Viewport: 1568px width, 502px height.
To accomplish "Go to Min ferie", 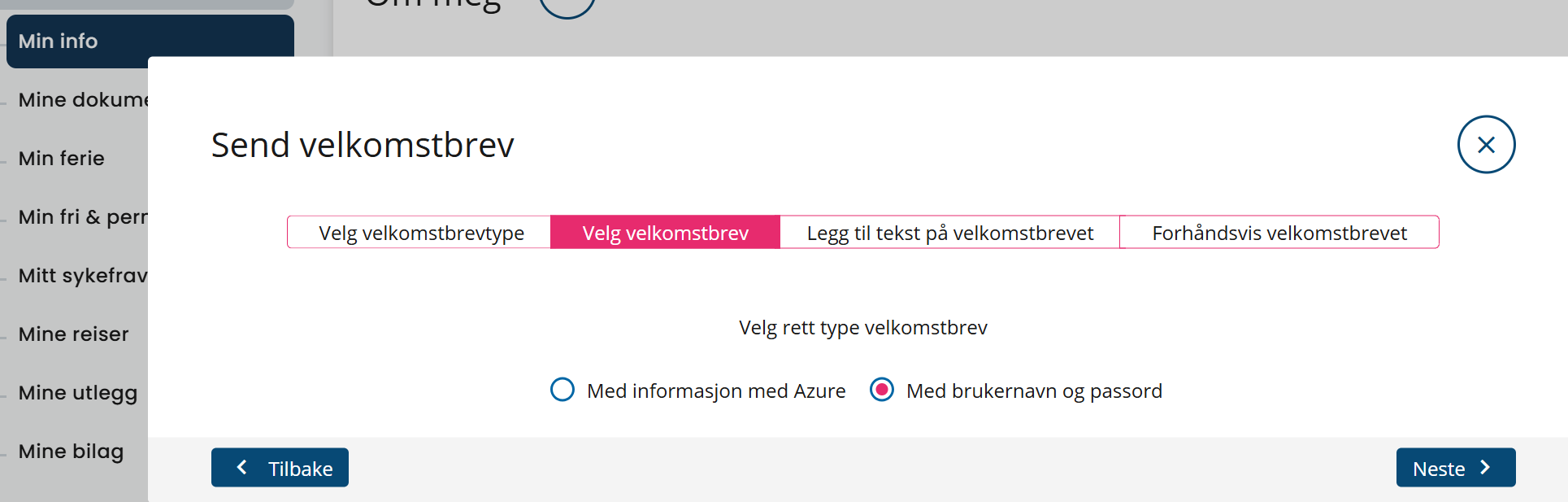I will [x=62, y=158].
